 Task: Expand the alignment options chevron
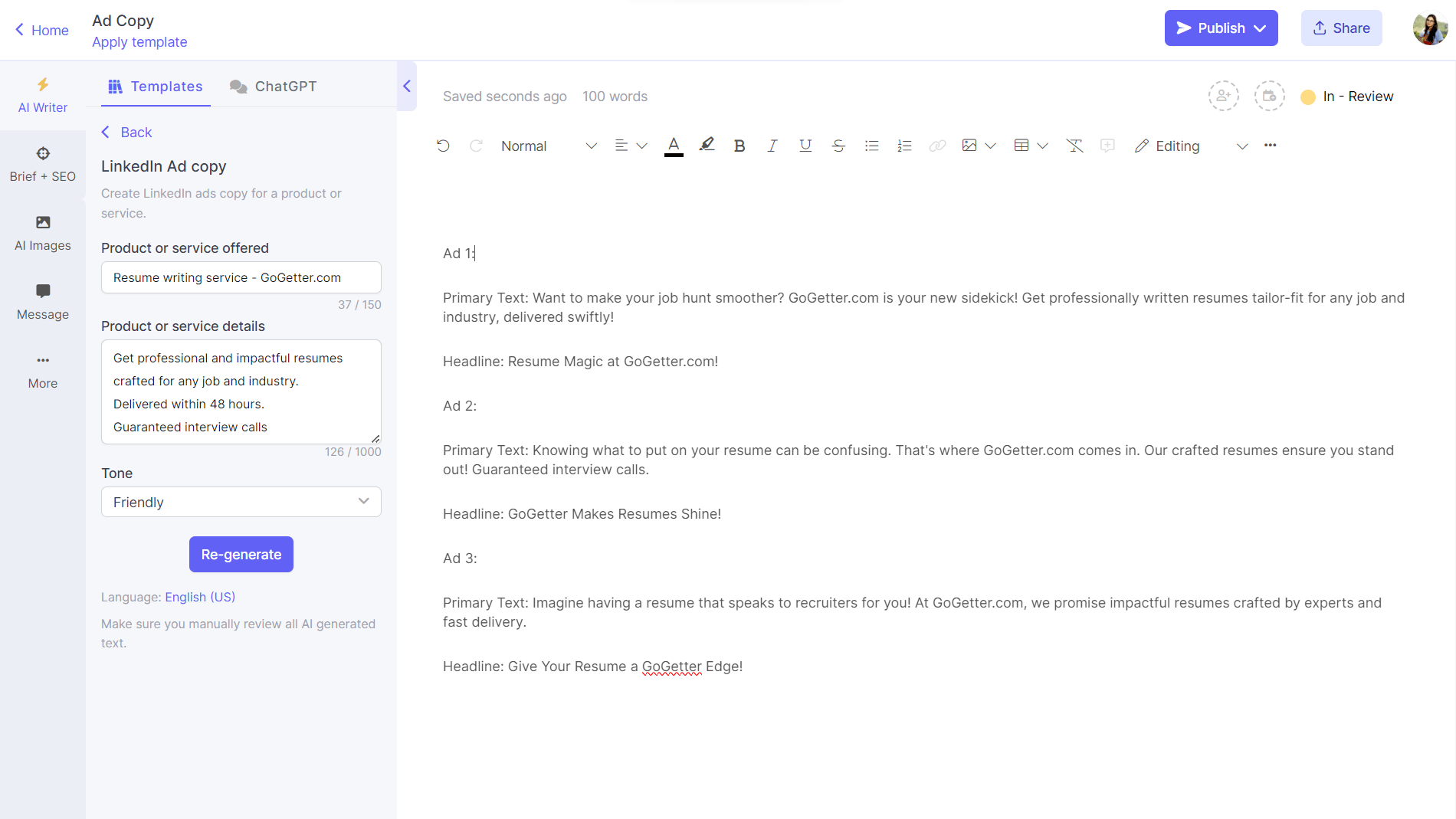[642, 146]
